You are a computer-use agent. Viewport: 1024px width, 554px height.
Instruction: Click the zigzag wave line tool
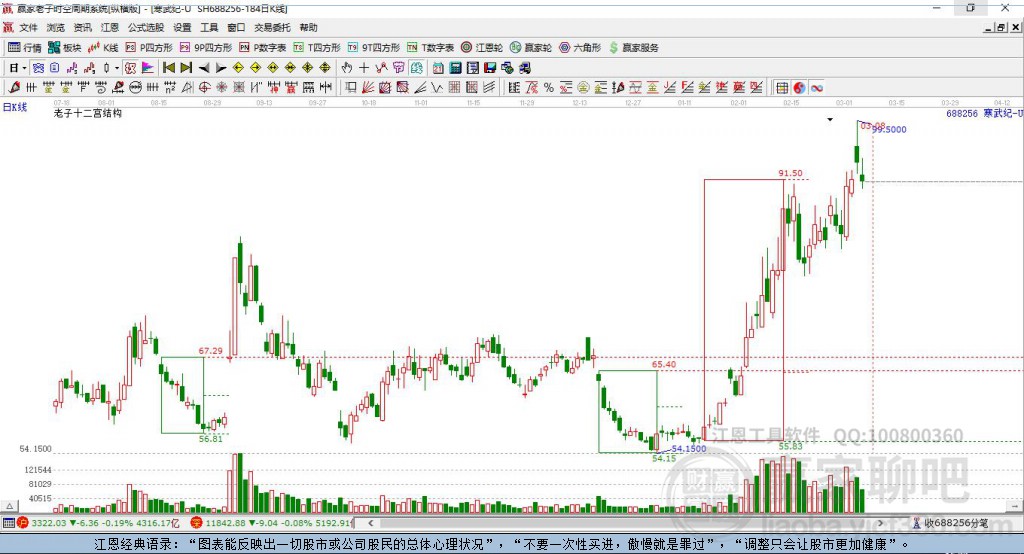tap(437, 88)
